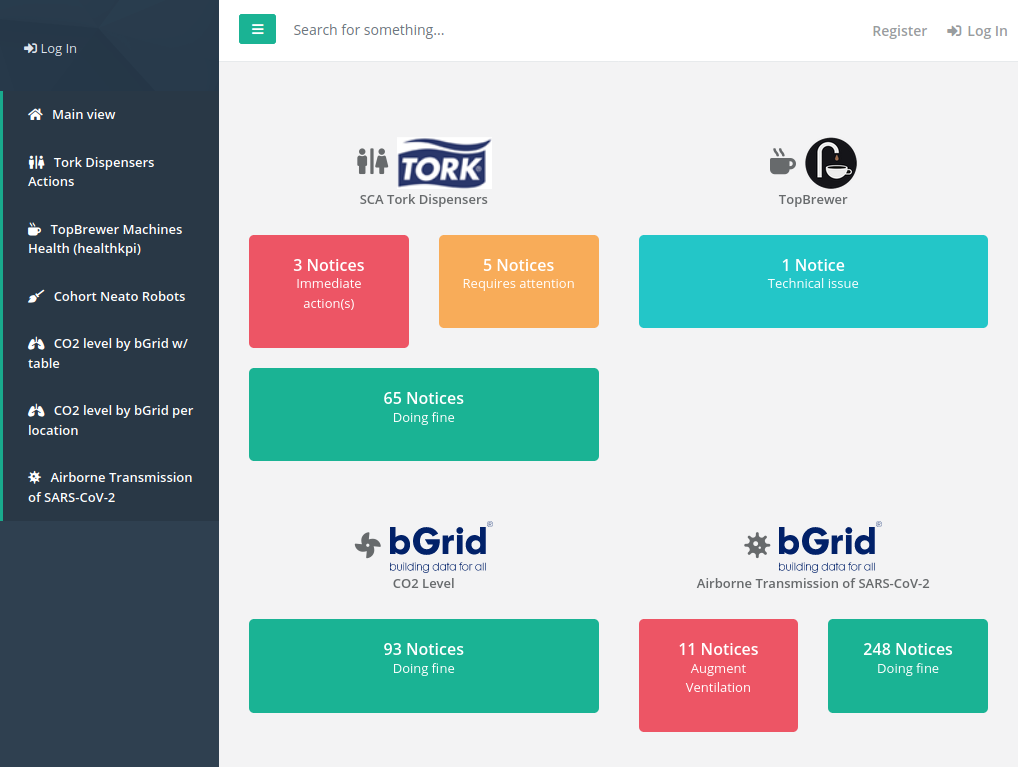
Task: Click virus icon beside sidebar Airborne Transmission
Action: pos(34,477)
